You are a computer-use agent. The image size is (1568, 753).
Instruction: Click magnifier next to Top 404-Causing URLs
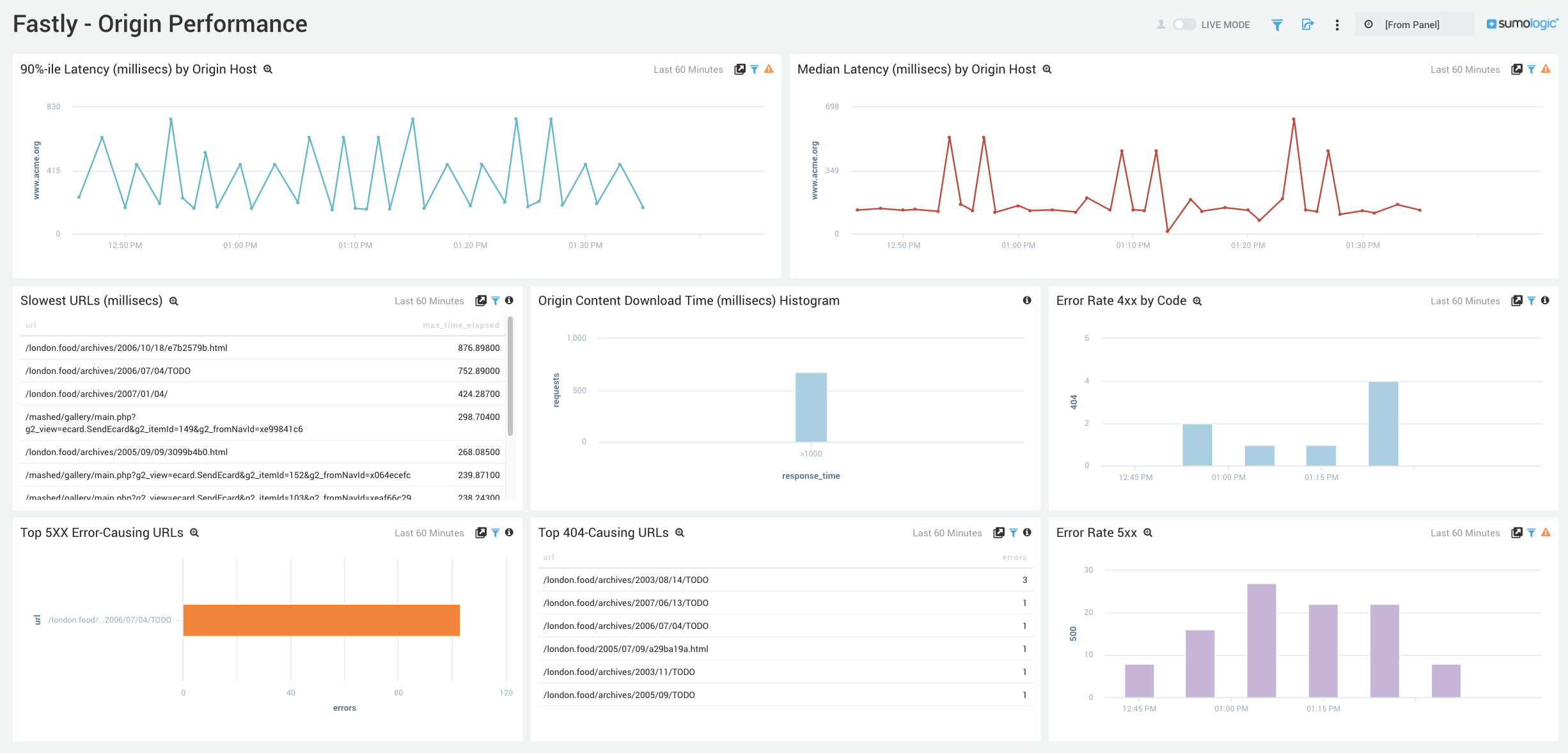680,532
